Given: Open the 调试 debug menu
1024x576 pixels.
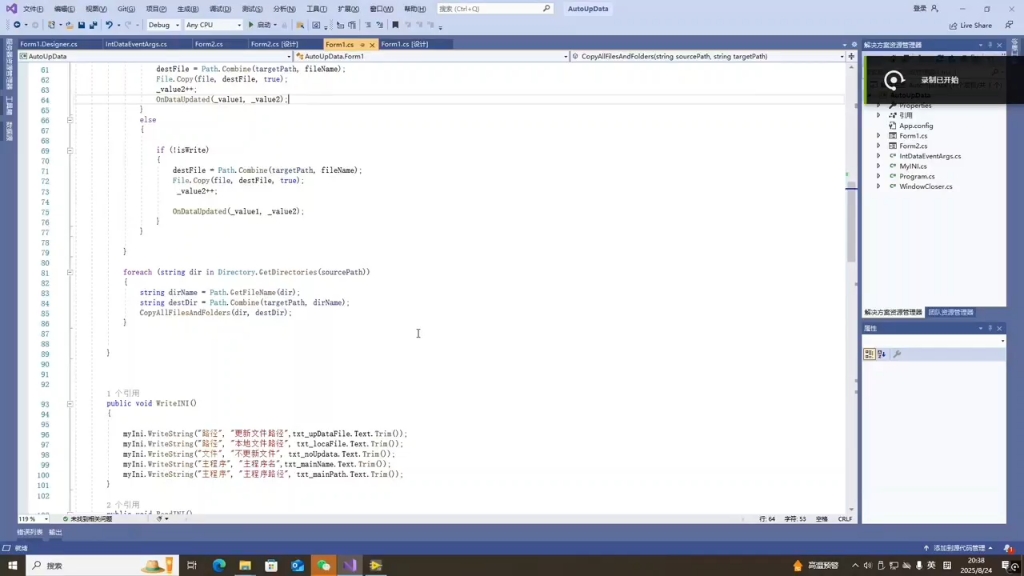Looking at the screenshot, I should (220, 8).
